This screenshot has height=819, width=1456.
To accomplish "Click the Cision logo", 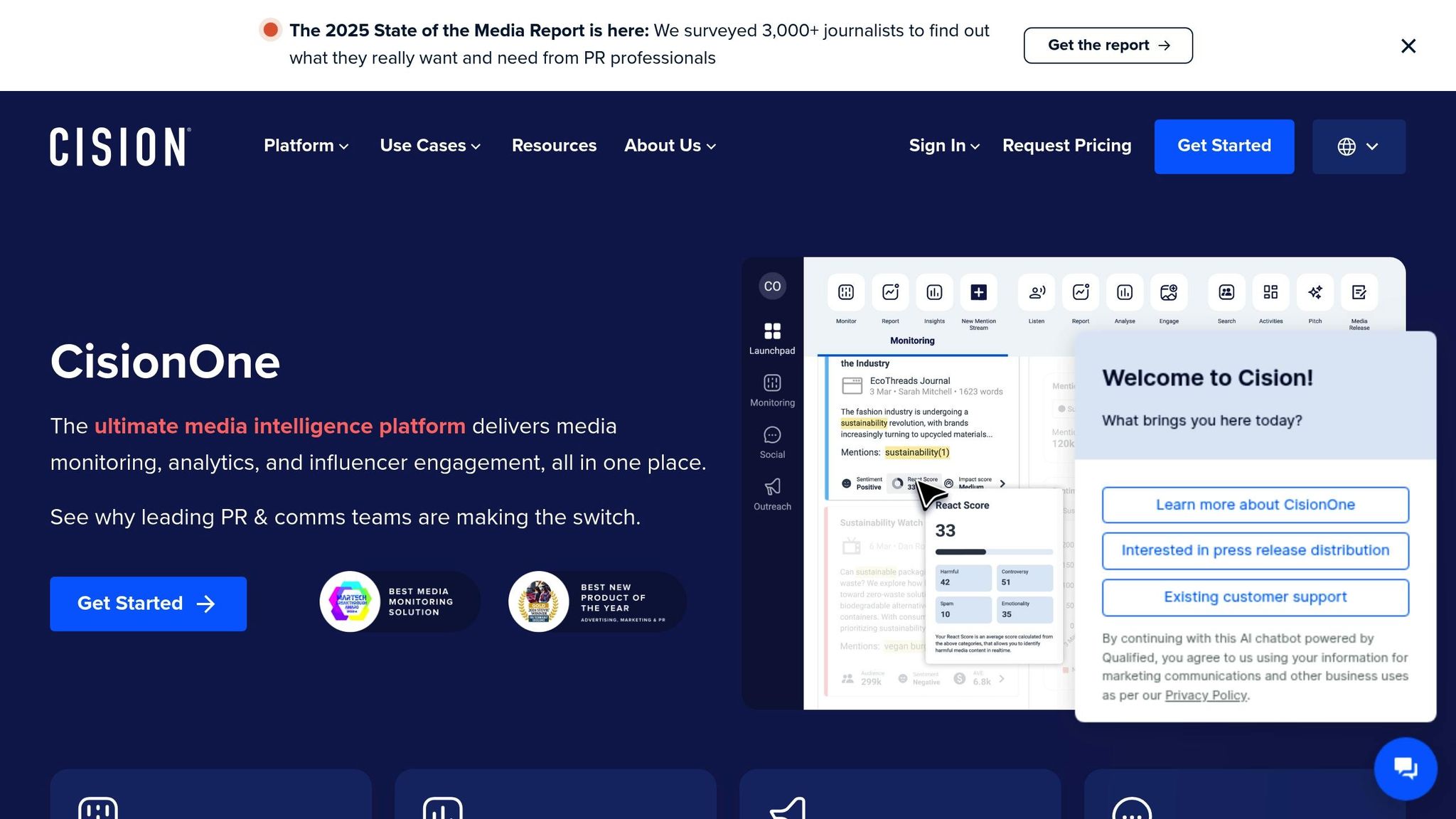I will 120,146.
